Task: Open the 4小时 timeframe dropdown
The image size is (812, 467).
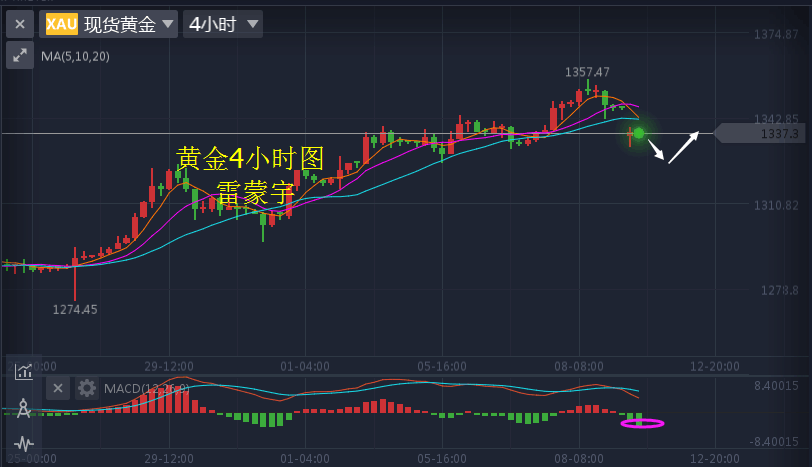Action: click(223, 24)
